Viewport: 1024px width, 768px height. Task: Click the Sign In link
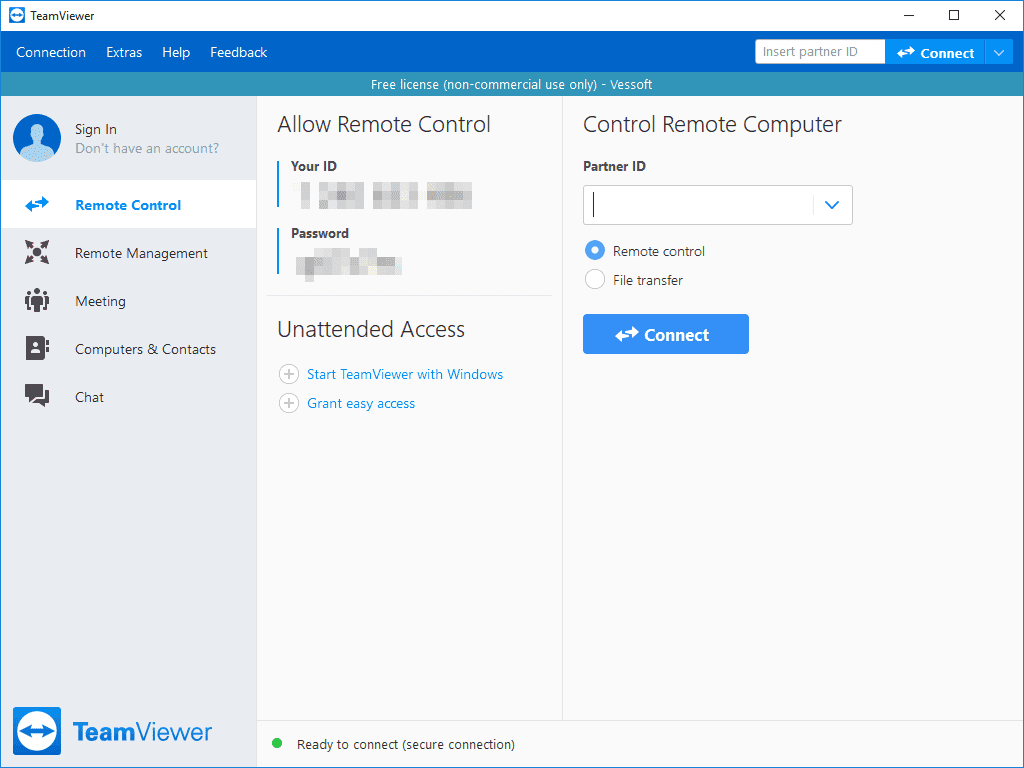[x=95, y=129]
